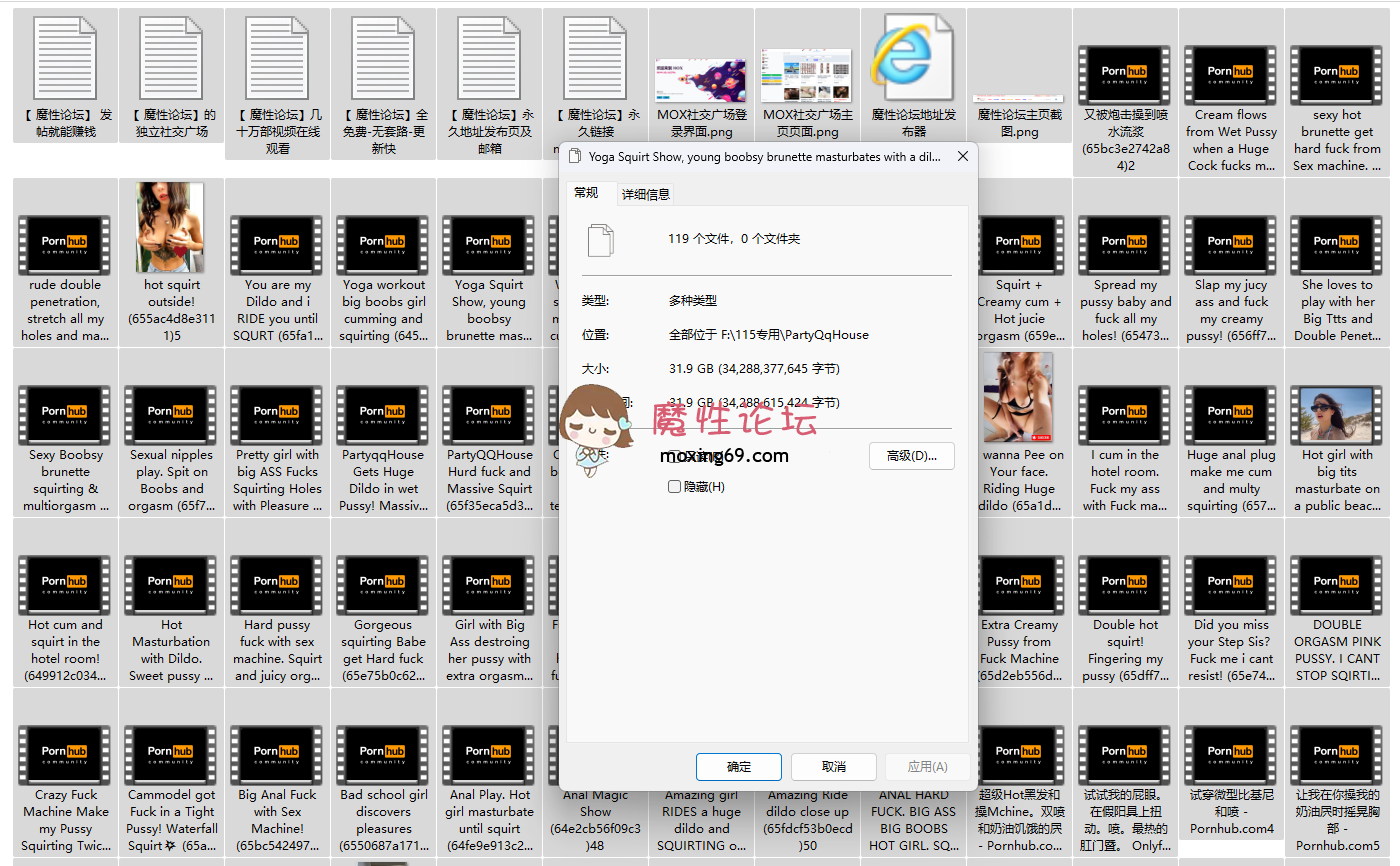
Task: Close the properties dialog window
Action: click(x=963, y=157)
